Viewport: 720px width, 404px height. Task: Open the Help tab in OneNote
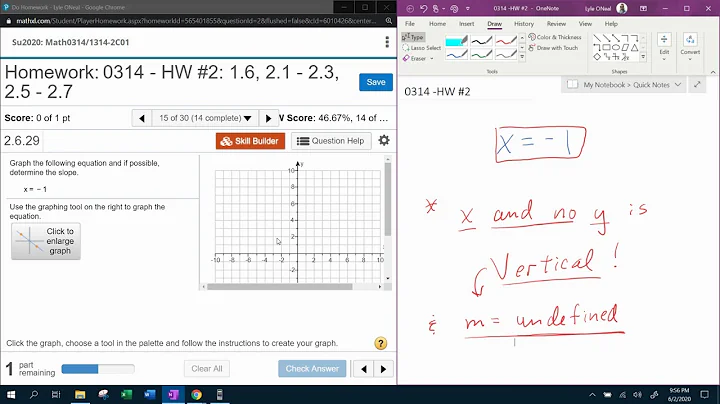[x=611, y=24]
